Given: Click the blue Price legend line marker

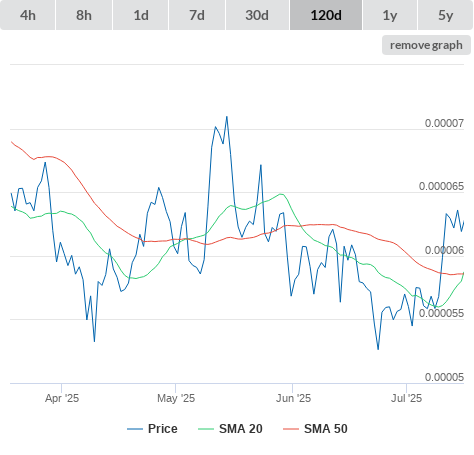Looking at the screenshot, I should (135, 429).
